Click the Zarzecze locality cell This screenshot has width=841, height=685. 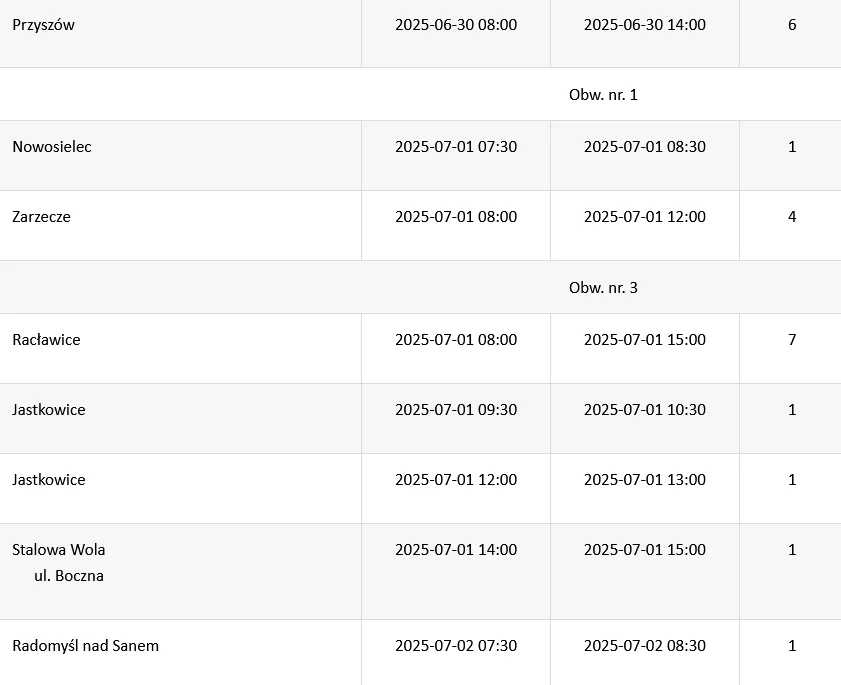[42, 217]
